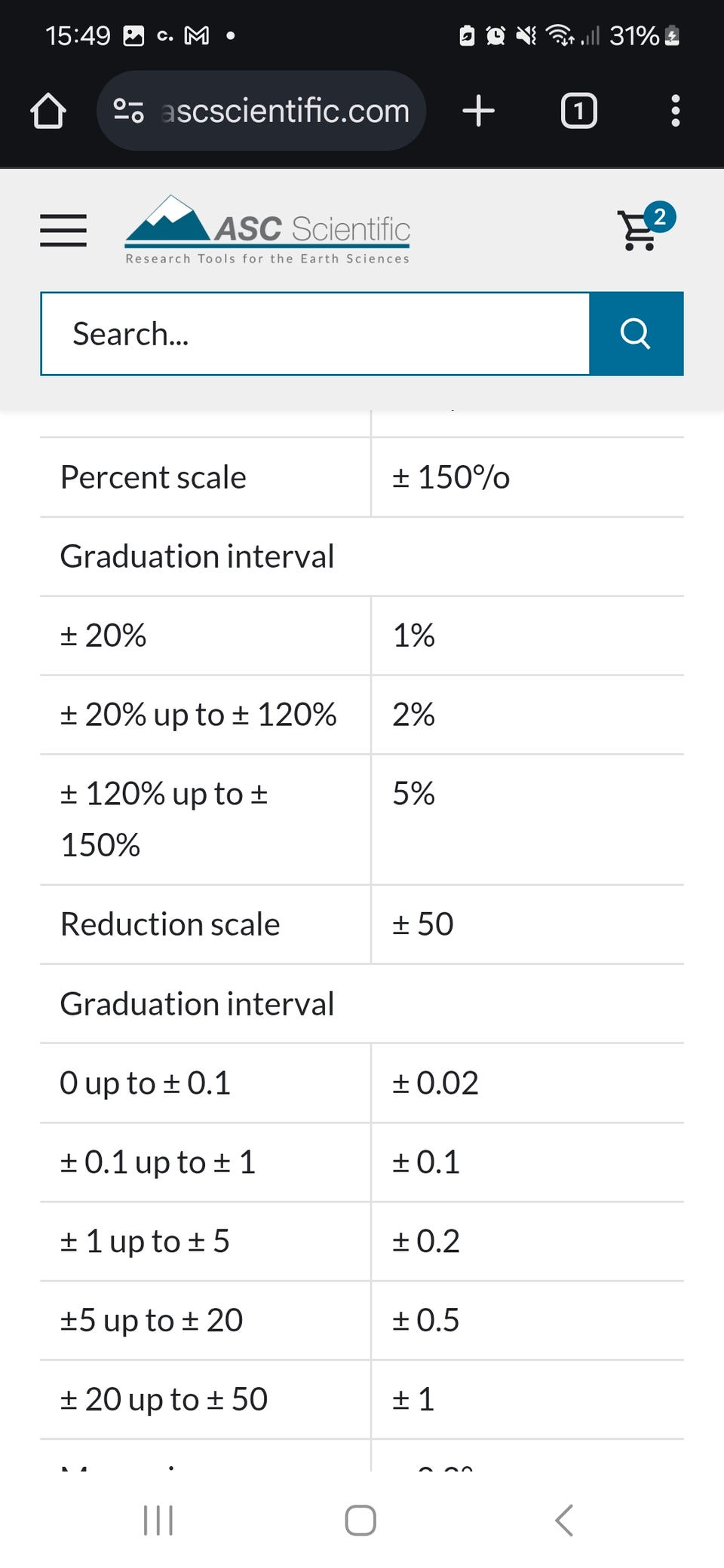Tap the first Graduation interval row
This screenshot has height=1568, width=724.
point(362,556)
